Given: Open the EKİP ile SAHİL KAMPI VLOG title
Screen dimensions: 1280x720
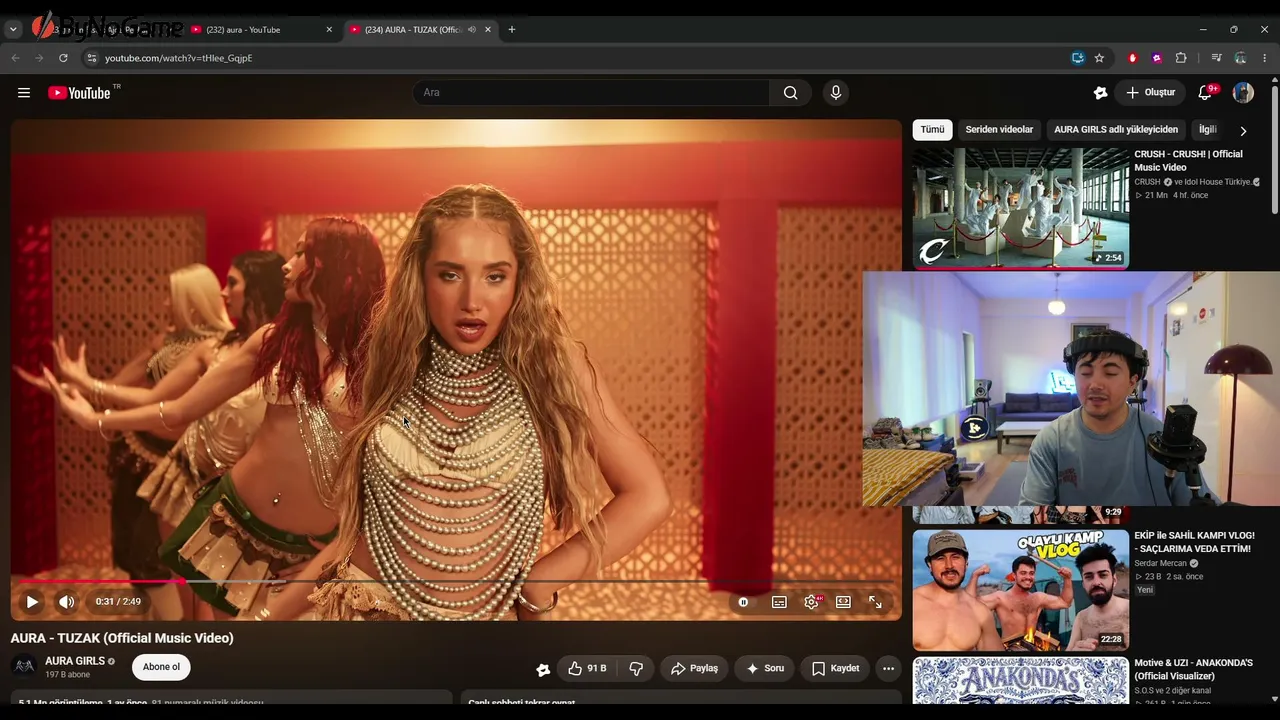Looking at the screenshot, I should [1194, 542].
